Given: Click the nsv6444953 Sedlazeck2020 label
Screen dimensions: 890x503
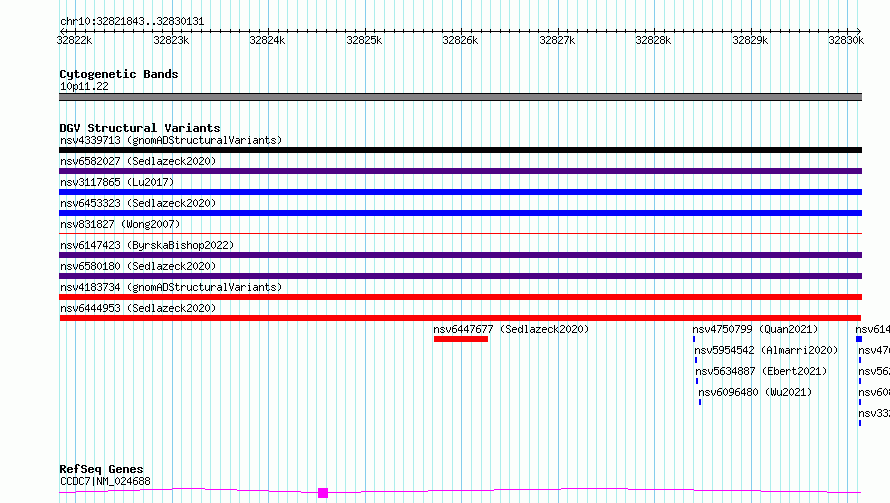Looking at the screenshot, I should click(138, 308).
